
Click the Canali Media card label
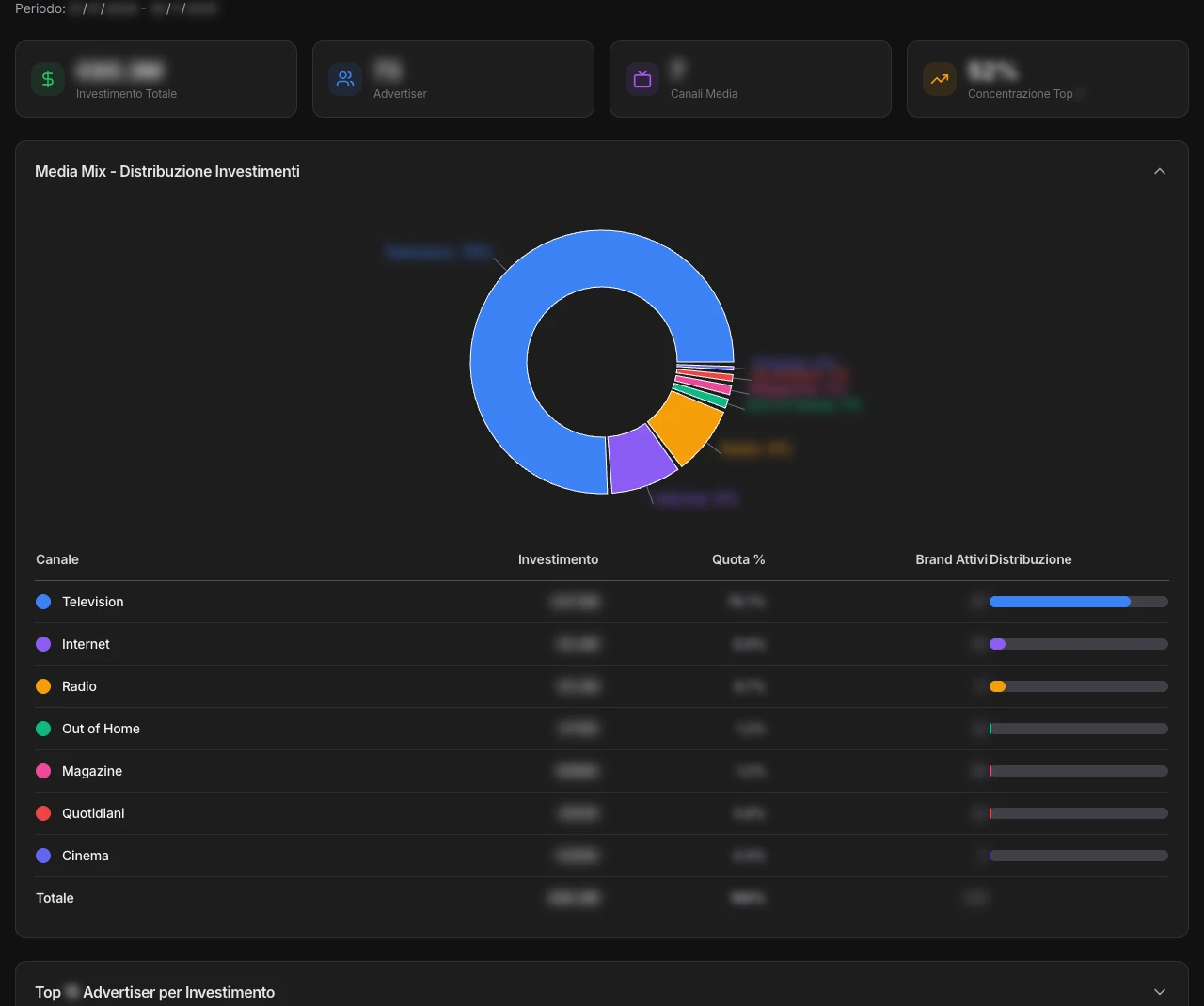tap(704, 94)
